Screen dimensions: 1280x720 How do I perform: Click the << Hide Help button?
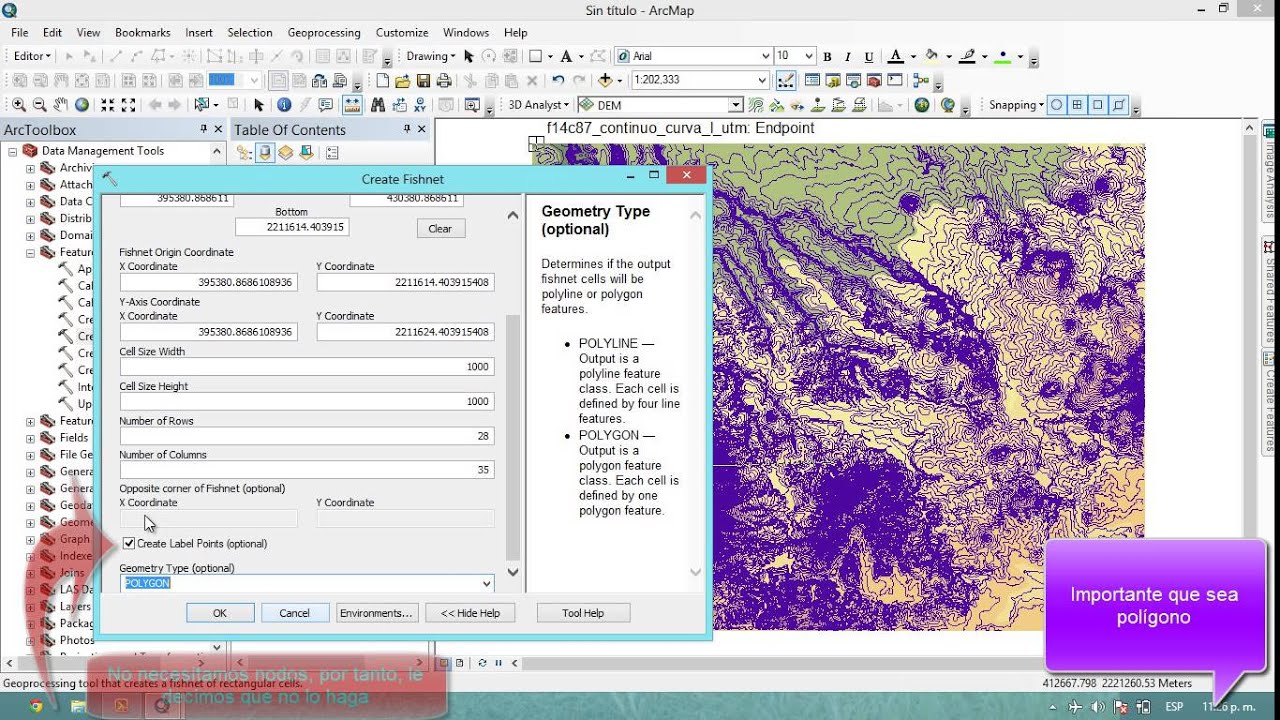tap(470, 613)
